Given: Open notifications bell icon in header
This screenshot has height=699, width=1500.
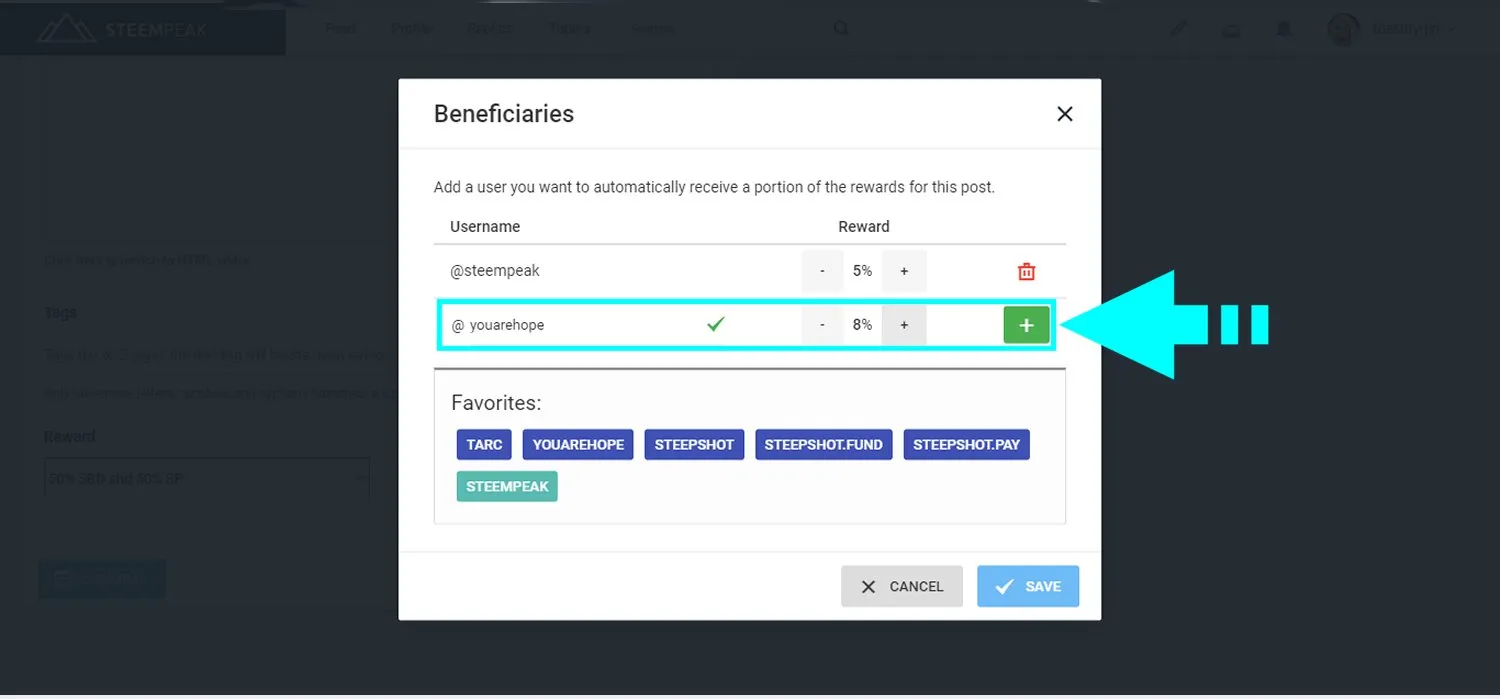Looking at the screenshot, I should click(1284, 30).
